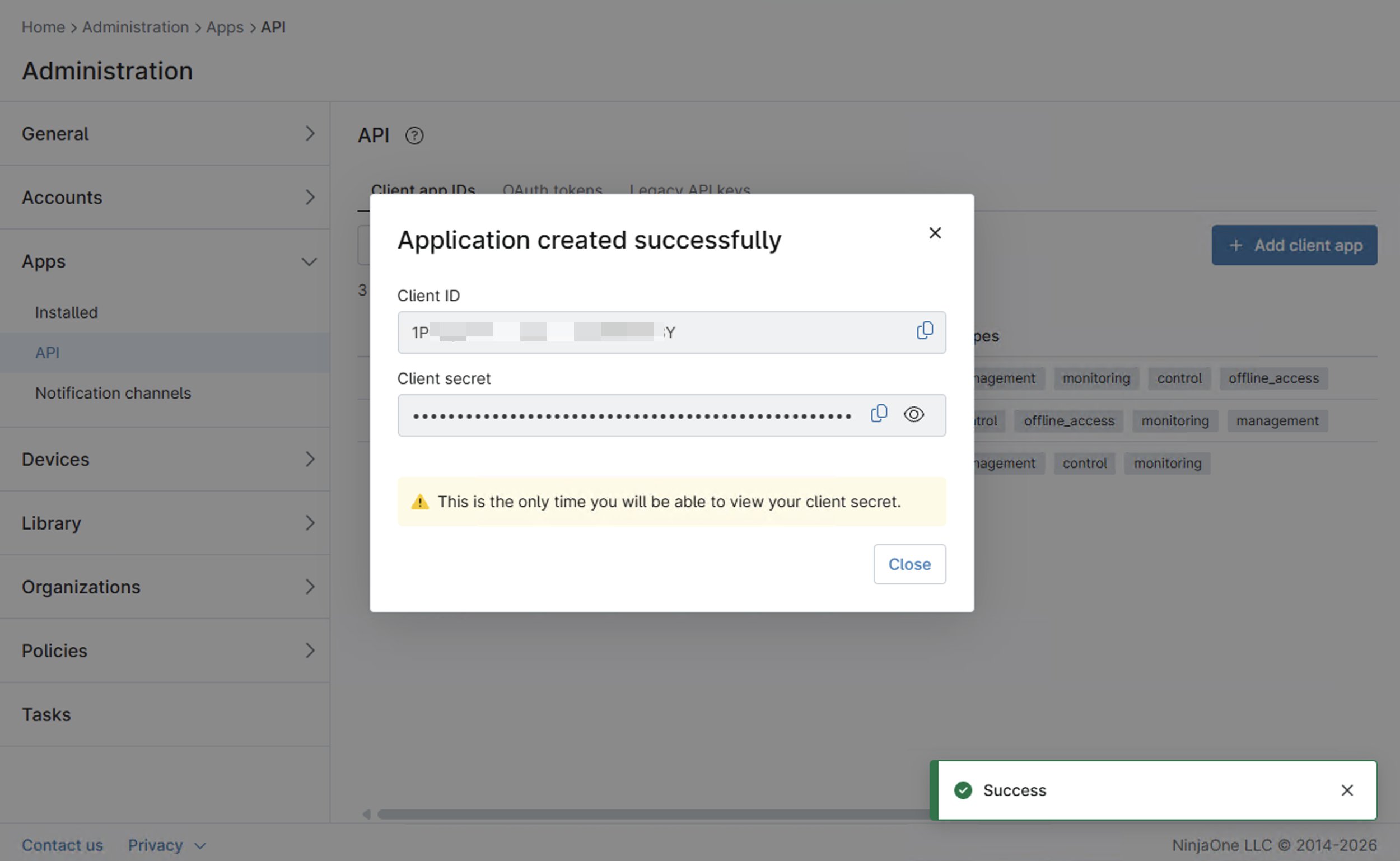Click the monitoring tag in the second row
Screen dimensions: 1400x861
[x=1175, y=421]
